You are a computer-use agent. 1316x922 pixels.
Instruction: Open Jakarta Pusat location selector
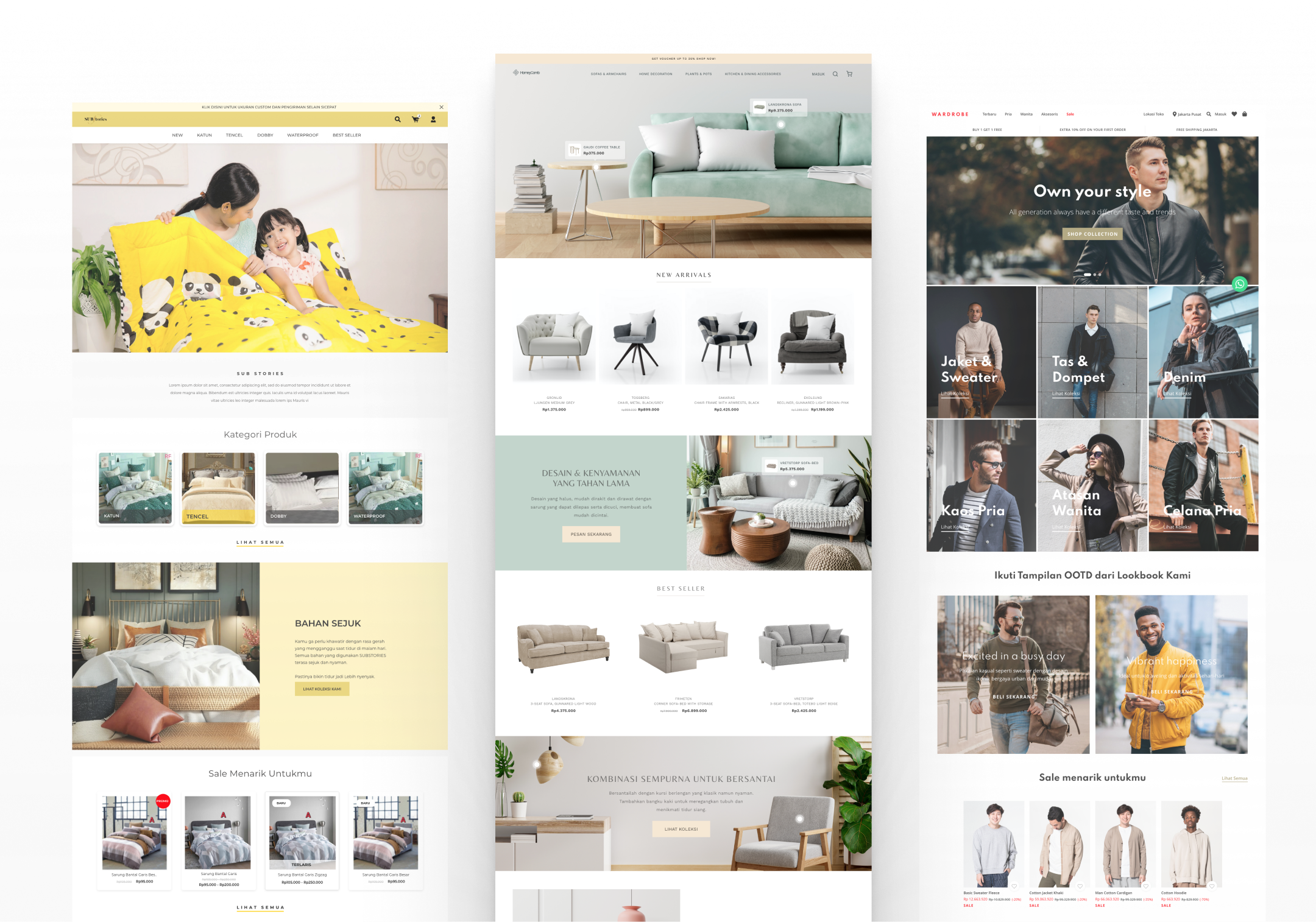pyautogui.click(x=1187, y=114)
